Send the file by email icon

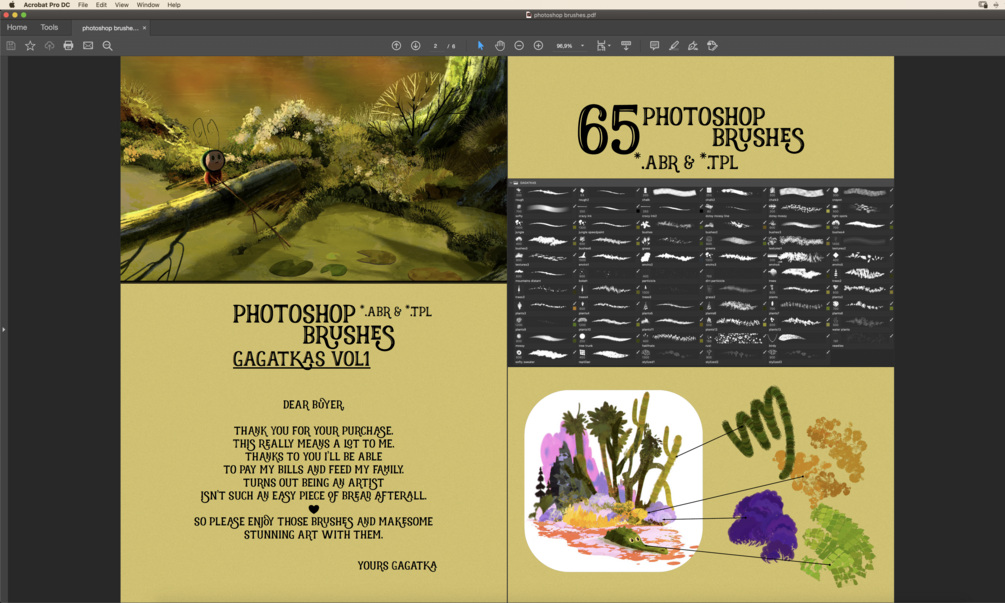pos(88,45)
